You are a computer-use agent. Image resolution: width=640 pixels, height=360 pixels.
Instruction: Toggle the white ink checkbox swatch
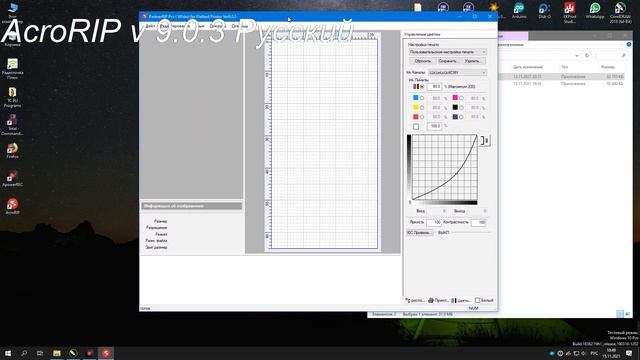[x=416, y=127]
